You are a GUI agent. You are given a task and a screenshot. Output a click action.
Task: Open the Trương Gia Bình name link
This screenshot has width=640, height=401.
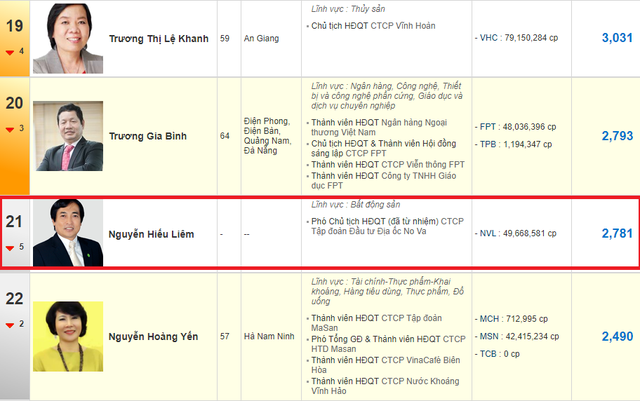click(148, 136)
